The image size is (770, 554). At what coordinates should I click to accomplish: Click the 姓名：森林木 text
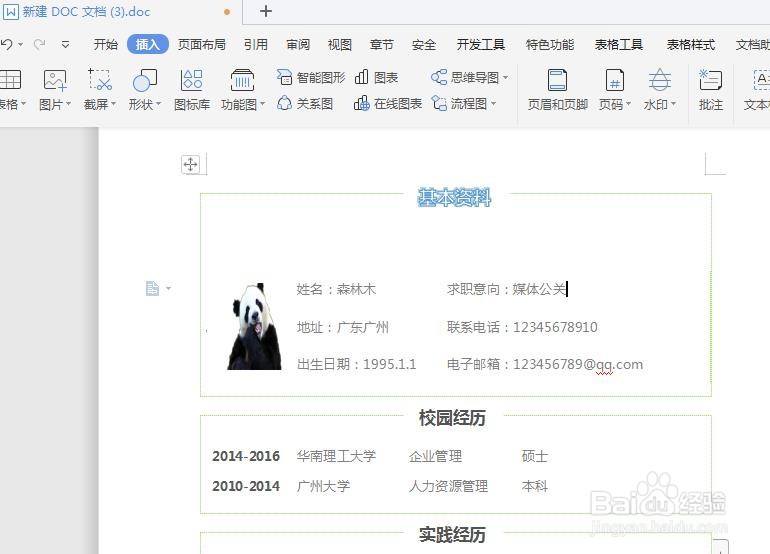[x=336, y=289]
